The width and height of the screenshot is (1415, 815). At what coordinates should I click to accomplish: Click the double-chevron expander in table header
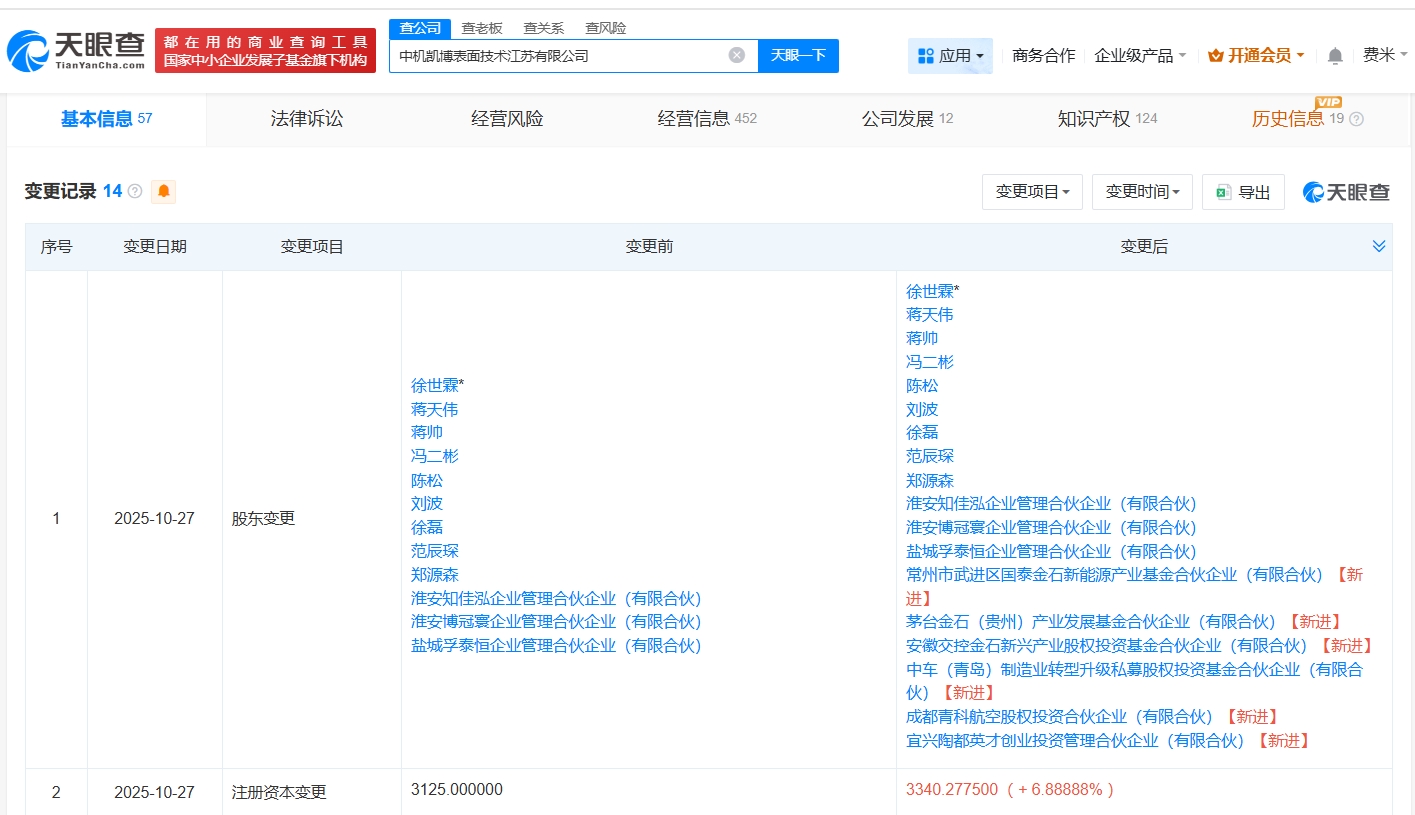(x=1379, y=245)
